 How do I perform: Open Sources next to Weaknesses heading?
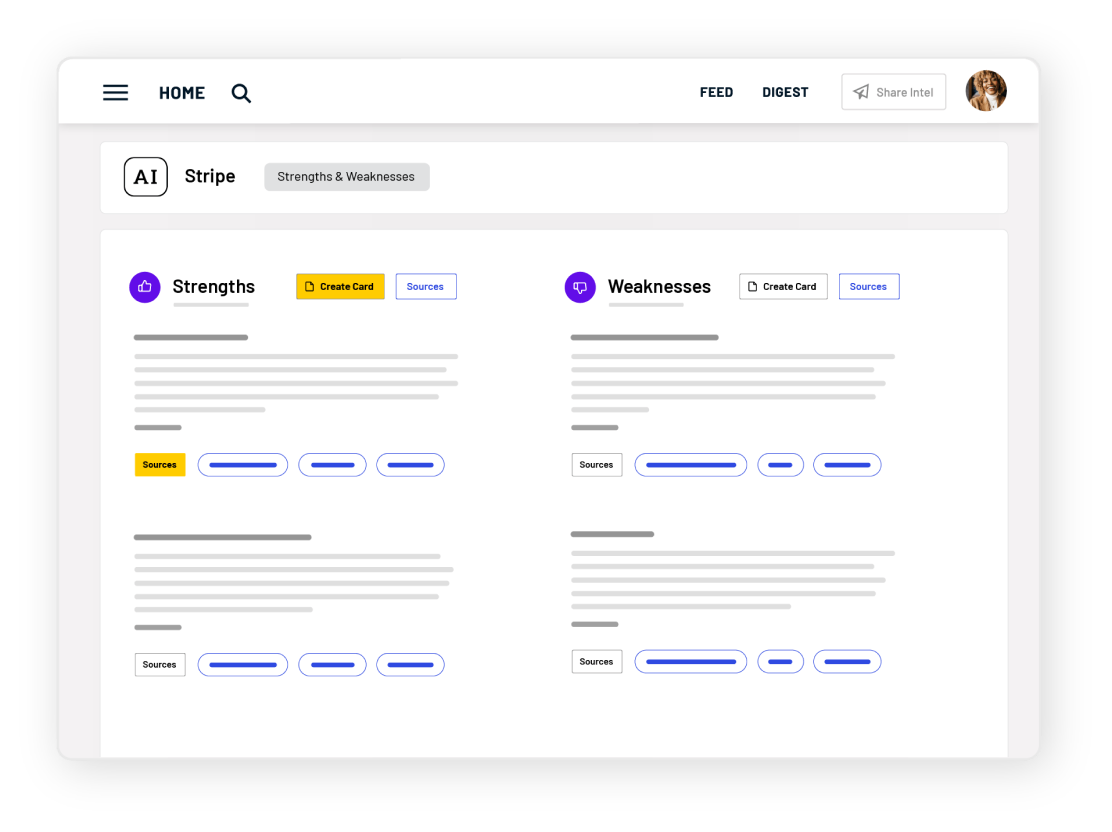tap(869, 287)
